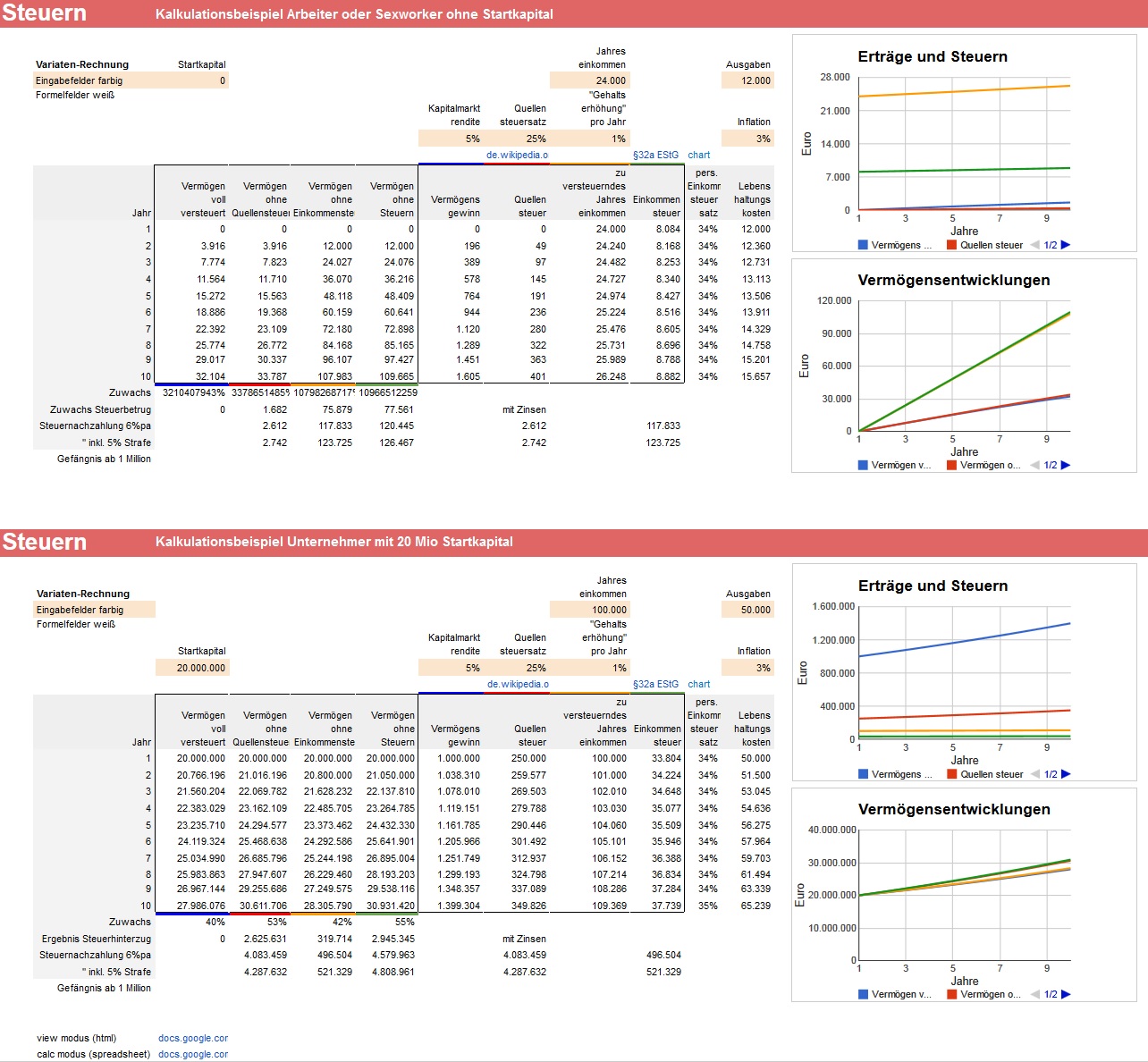This screenshot has width=1148, height=1062.
Task: Click red Quellen steuer legend swatch in bottom chart
Action: tap(952, 774)
